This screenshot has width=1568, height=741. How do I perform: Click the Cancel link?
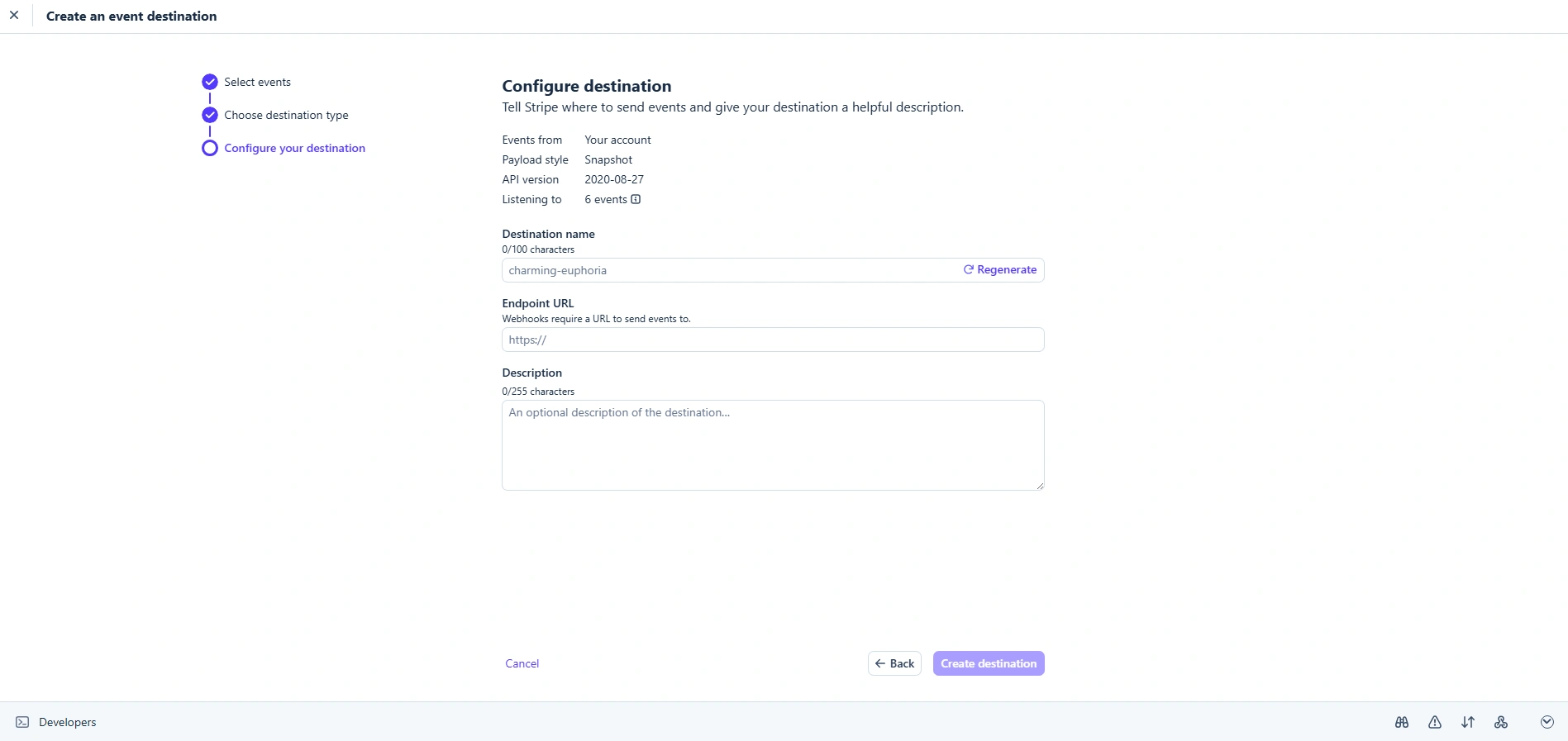pyautogui.click(x=522, y=663)
